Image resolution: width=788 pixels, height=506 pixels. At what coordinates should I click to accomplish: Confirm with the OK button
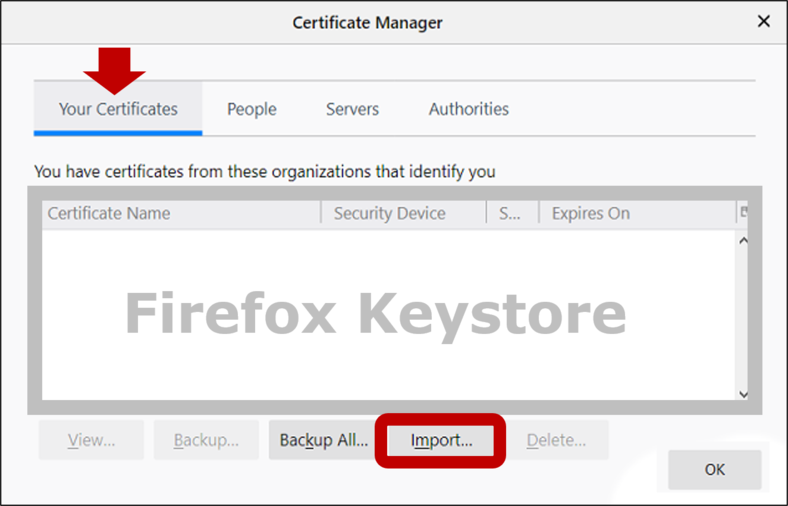coord(714,469)
